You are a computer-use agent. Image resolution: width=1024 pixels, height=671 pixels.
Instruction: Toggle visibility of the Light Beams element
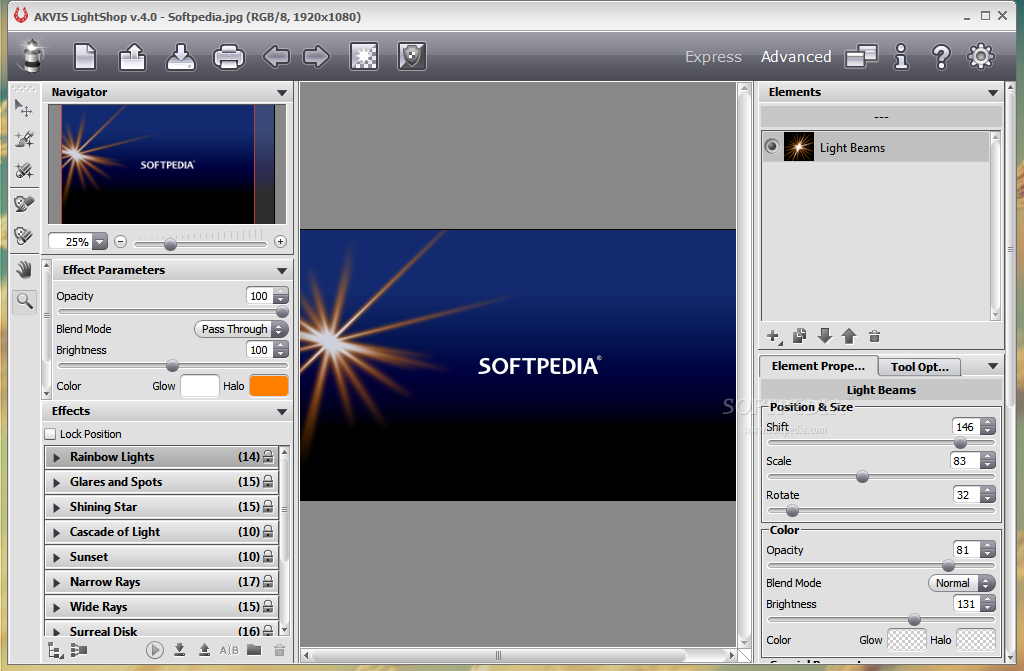tap(772, 146)
